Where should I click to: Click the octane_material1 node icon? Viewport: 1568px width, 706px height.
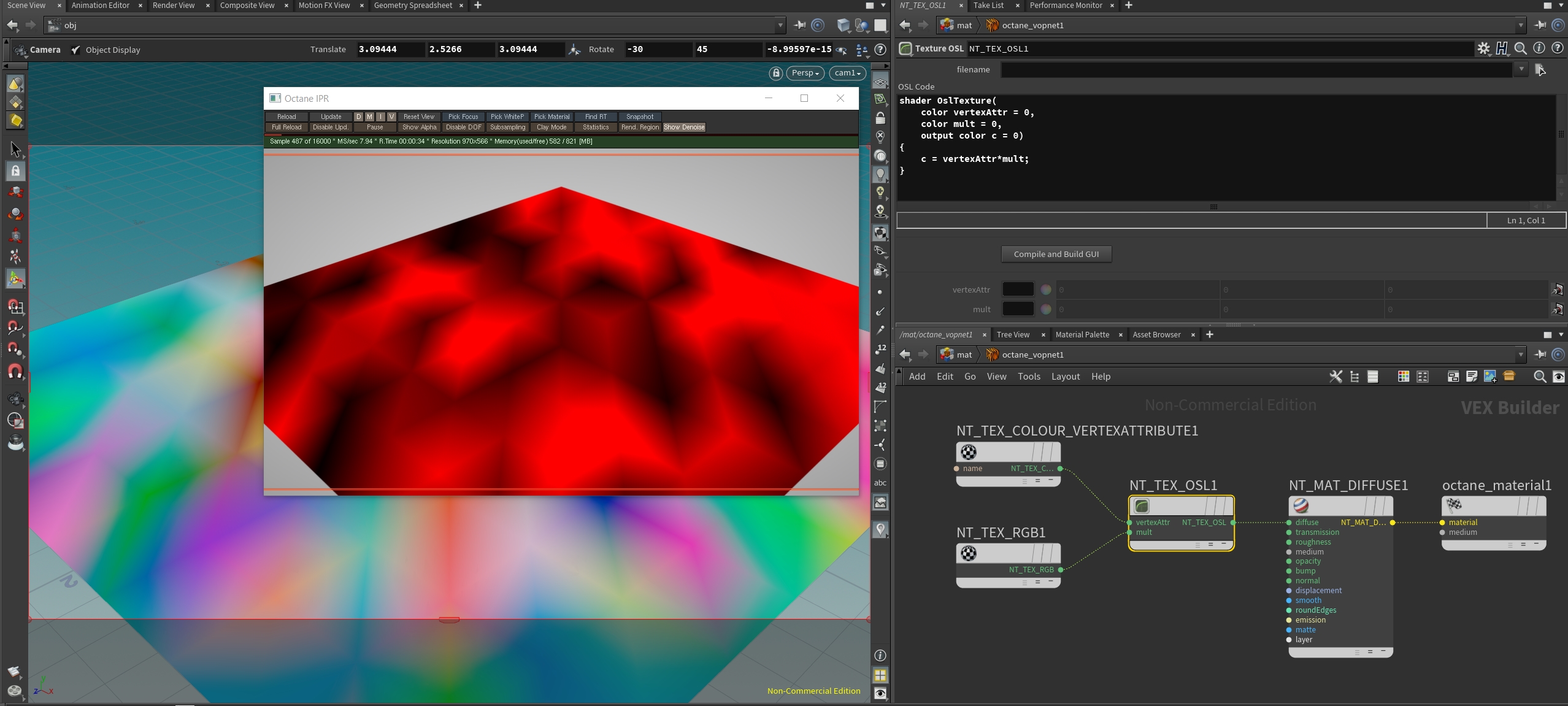pos(1454,505)
